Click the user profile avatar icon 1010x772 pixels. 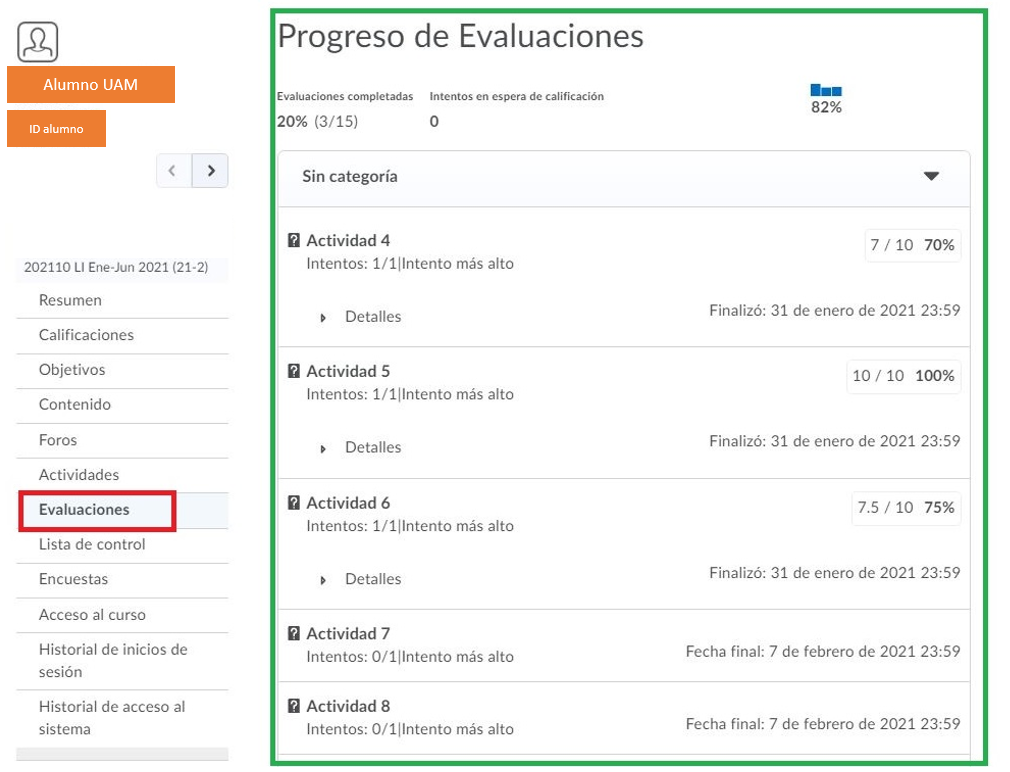(38, 42)
